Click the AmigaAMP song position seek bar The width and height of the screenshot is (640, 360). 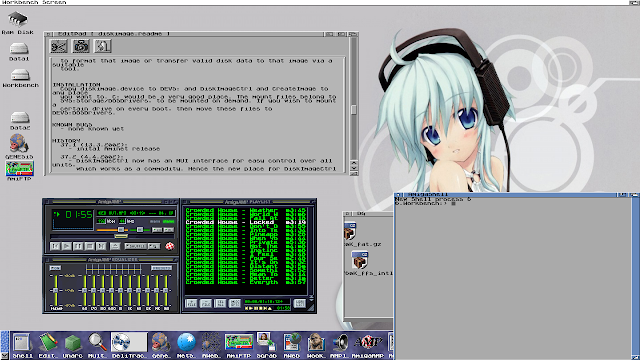click(x=112, y=236)
